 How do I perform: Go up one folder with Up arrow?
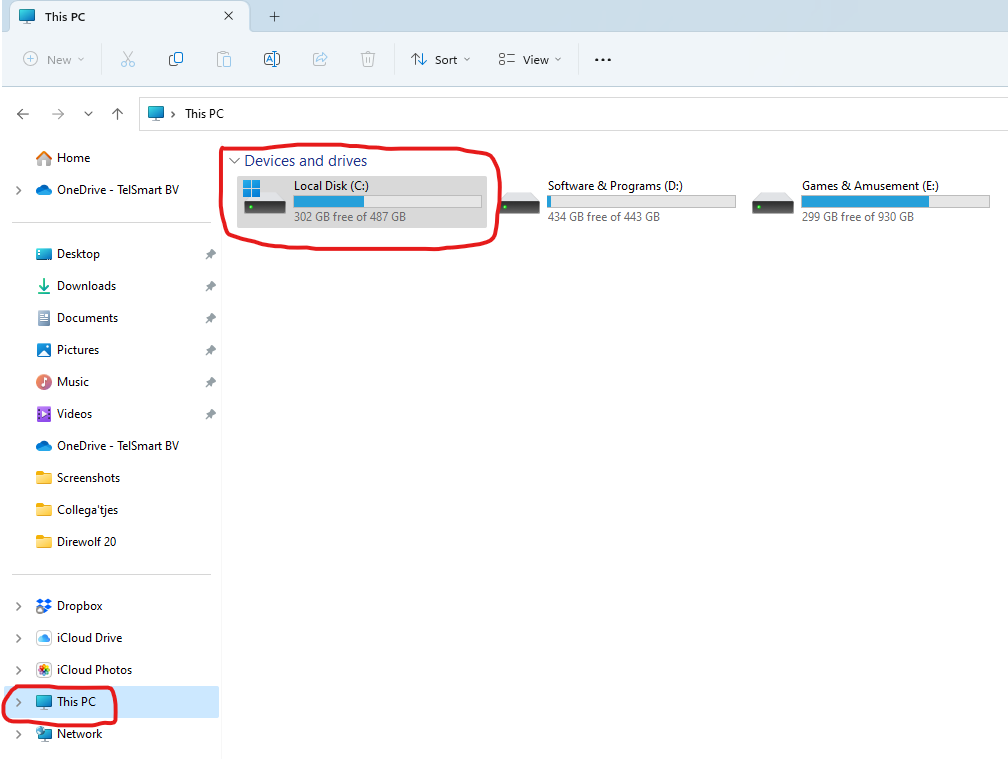pos(118,114)
